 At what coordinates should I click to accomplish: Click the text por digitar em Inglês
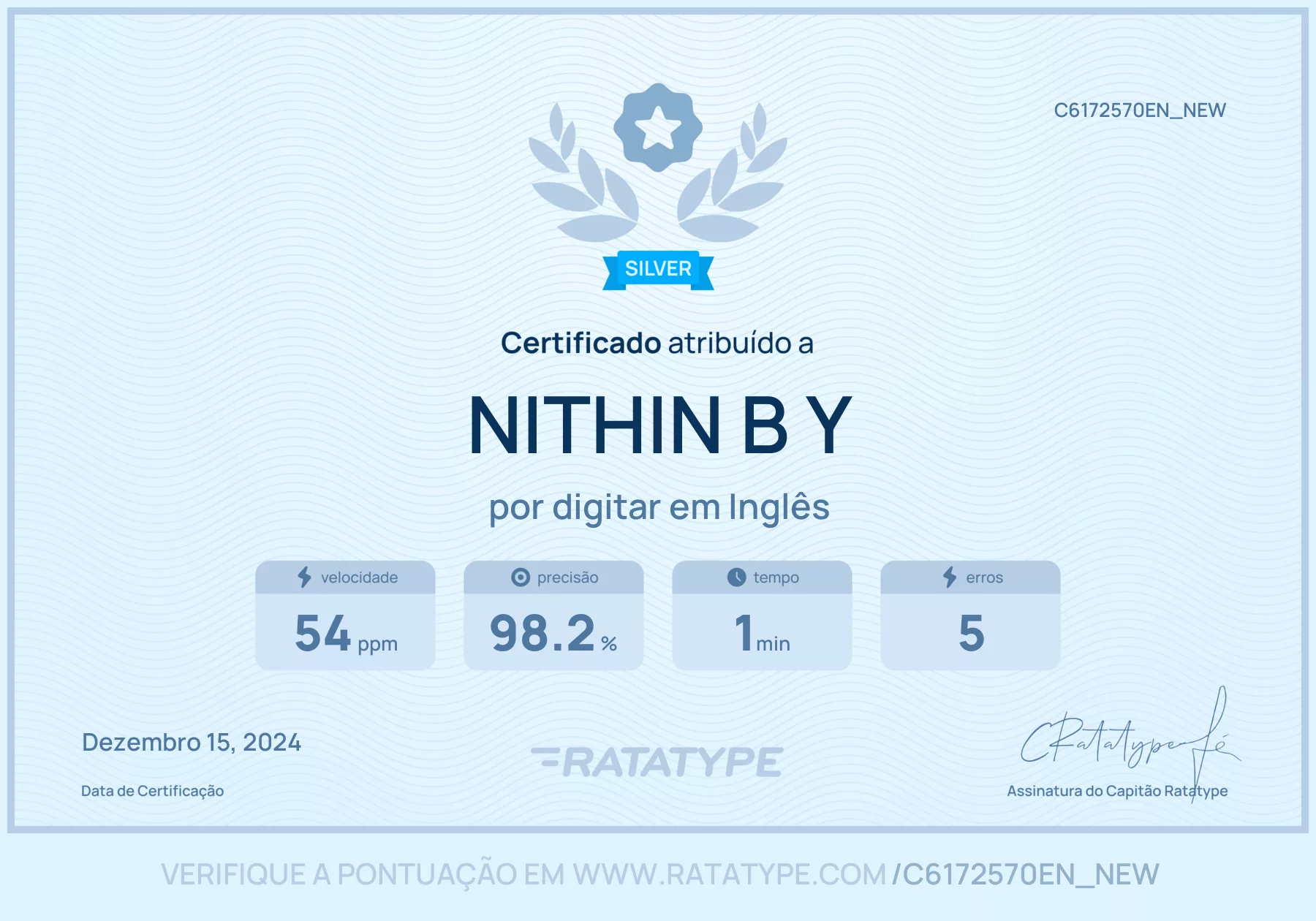(659, 507)
